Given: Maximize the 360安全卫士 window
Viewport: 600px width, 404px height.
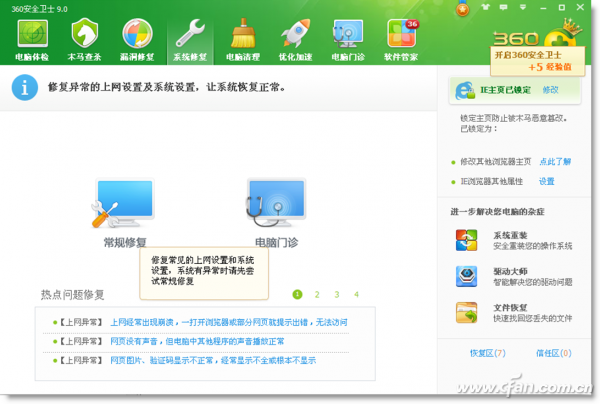Looking at the screenshot, I should (x=561, y=7).
